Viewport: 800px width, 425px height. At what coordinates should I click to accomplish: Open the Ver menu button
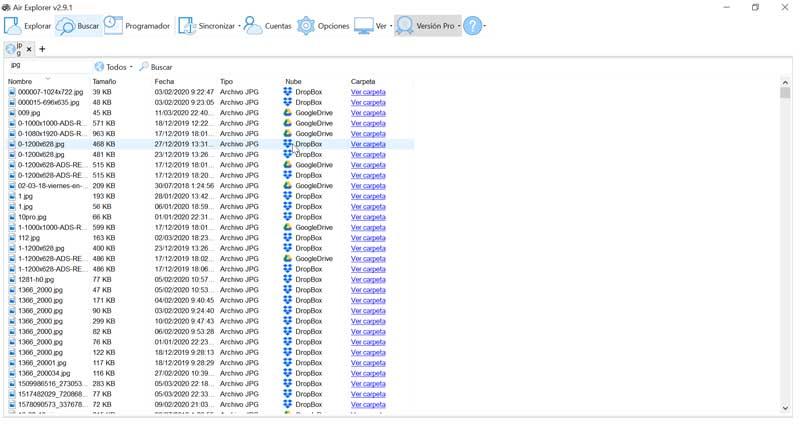pyautogui.click(x=371, y=26)
